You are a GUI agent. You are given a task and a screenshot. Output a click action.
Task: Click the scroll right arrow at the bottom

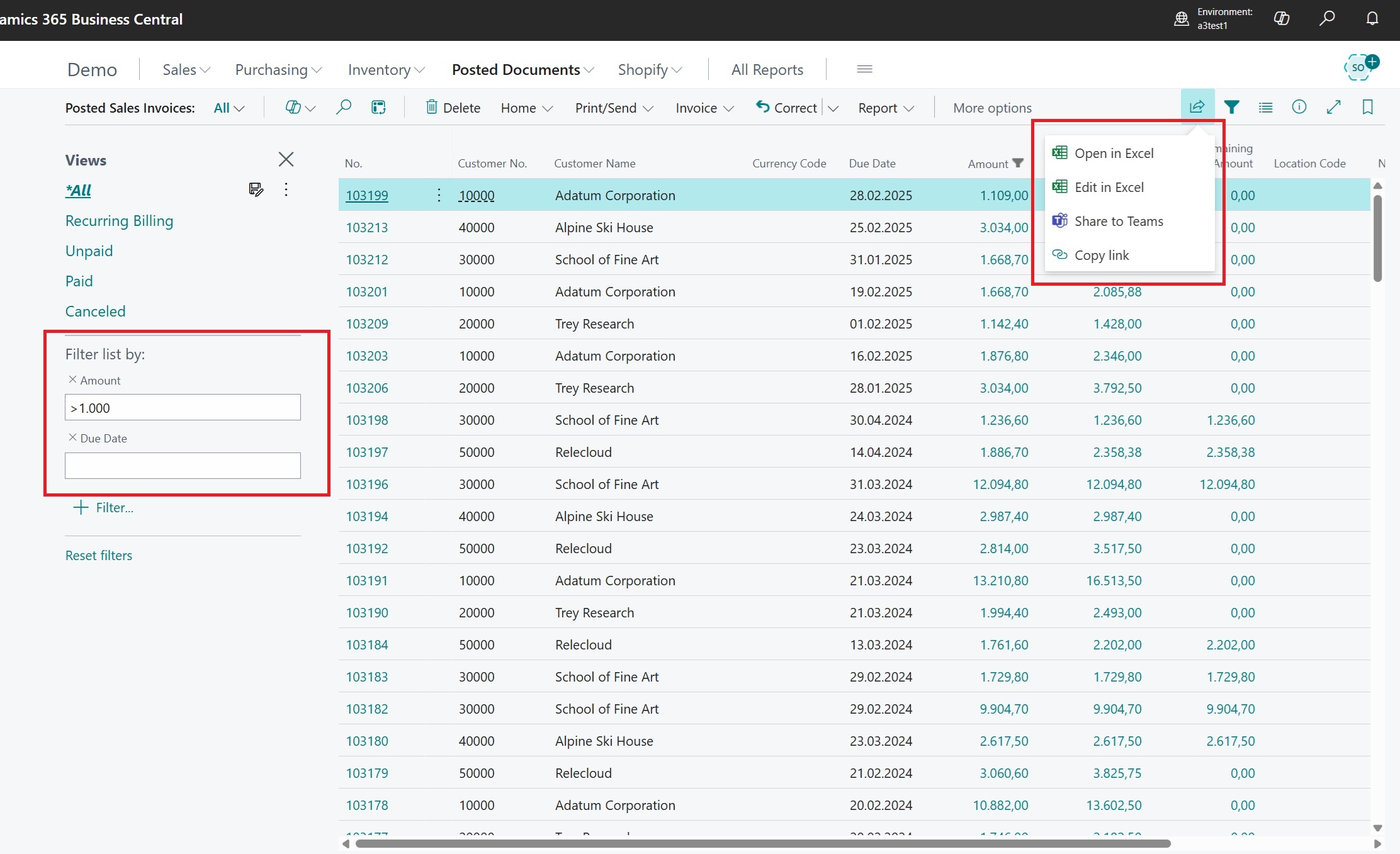point(1377,843)
